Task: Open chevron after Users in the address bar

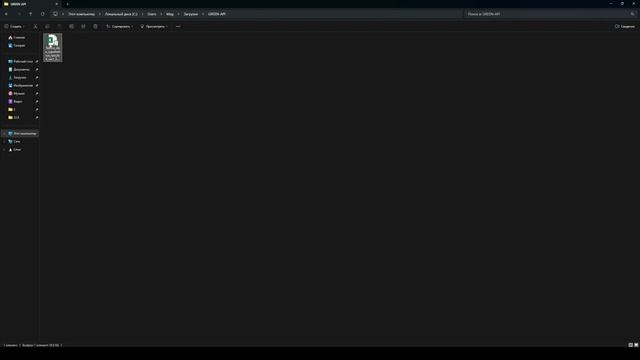Action: click(161, 14)
